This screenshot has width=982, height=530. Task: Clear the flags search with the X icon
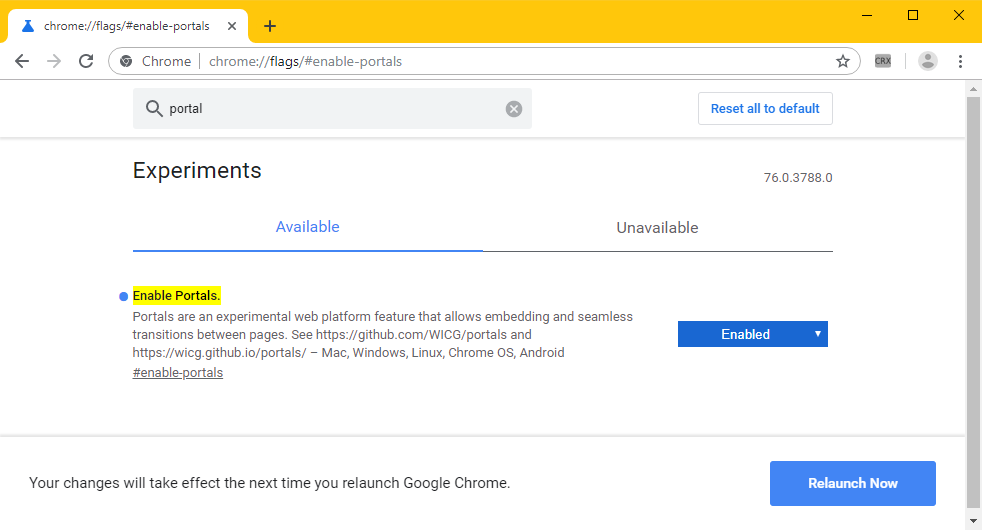tap(514, 109)
